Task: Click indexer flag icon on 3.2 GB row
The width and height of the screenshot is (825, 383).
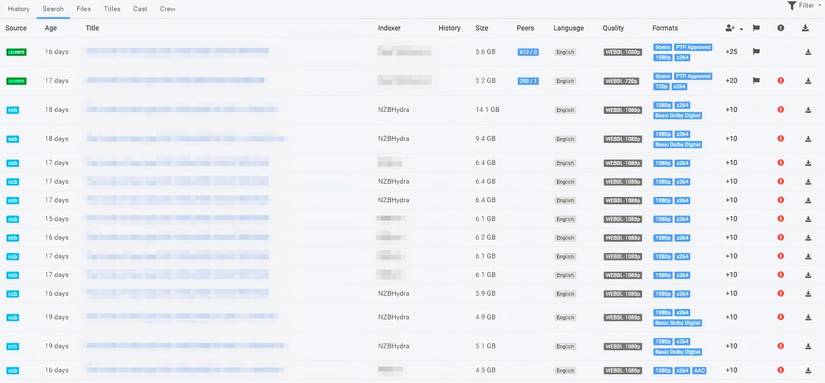Action: coord(756,80)
